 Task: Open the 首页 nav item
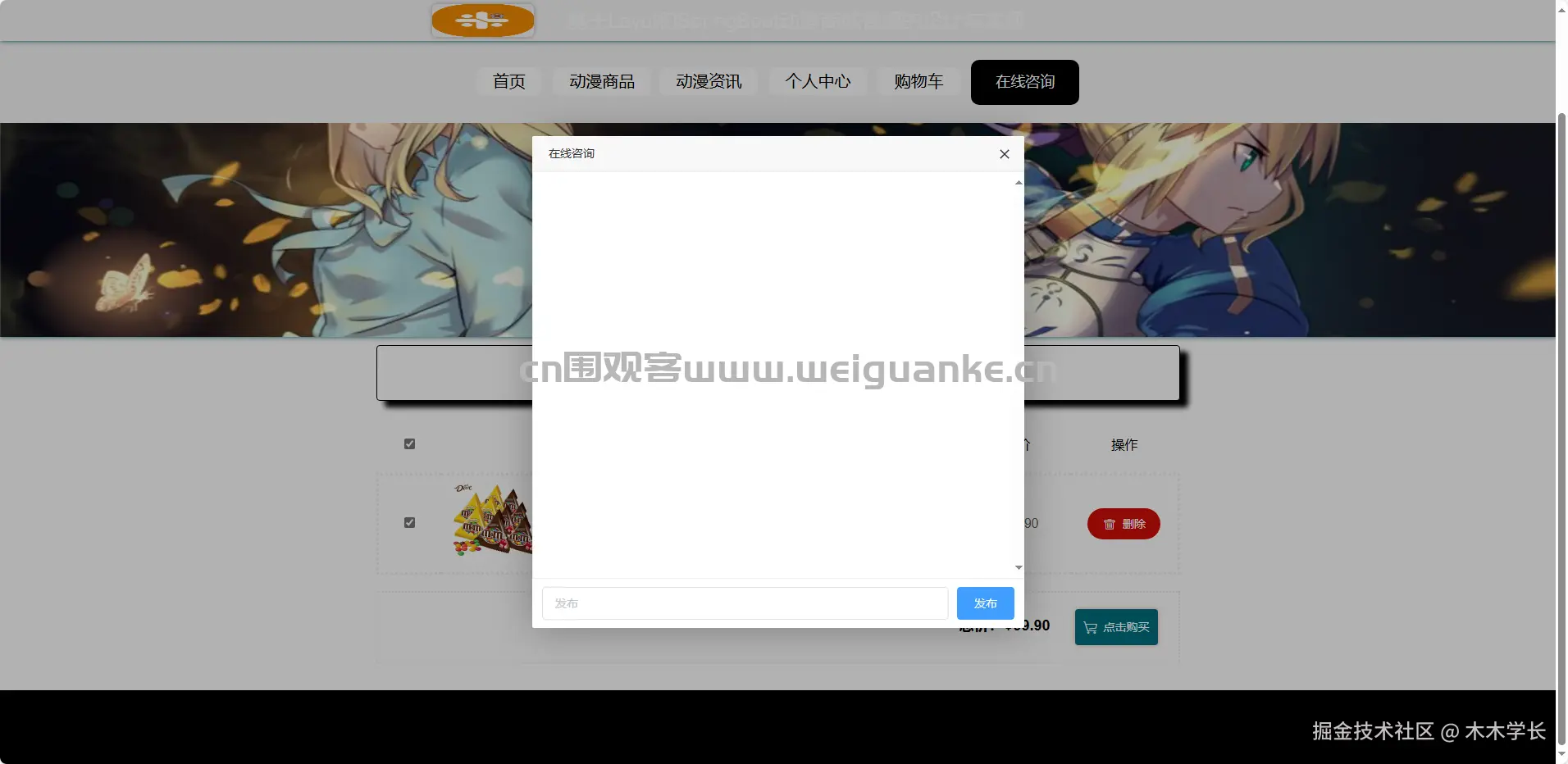508,82
